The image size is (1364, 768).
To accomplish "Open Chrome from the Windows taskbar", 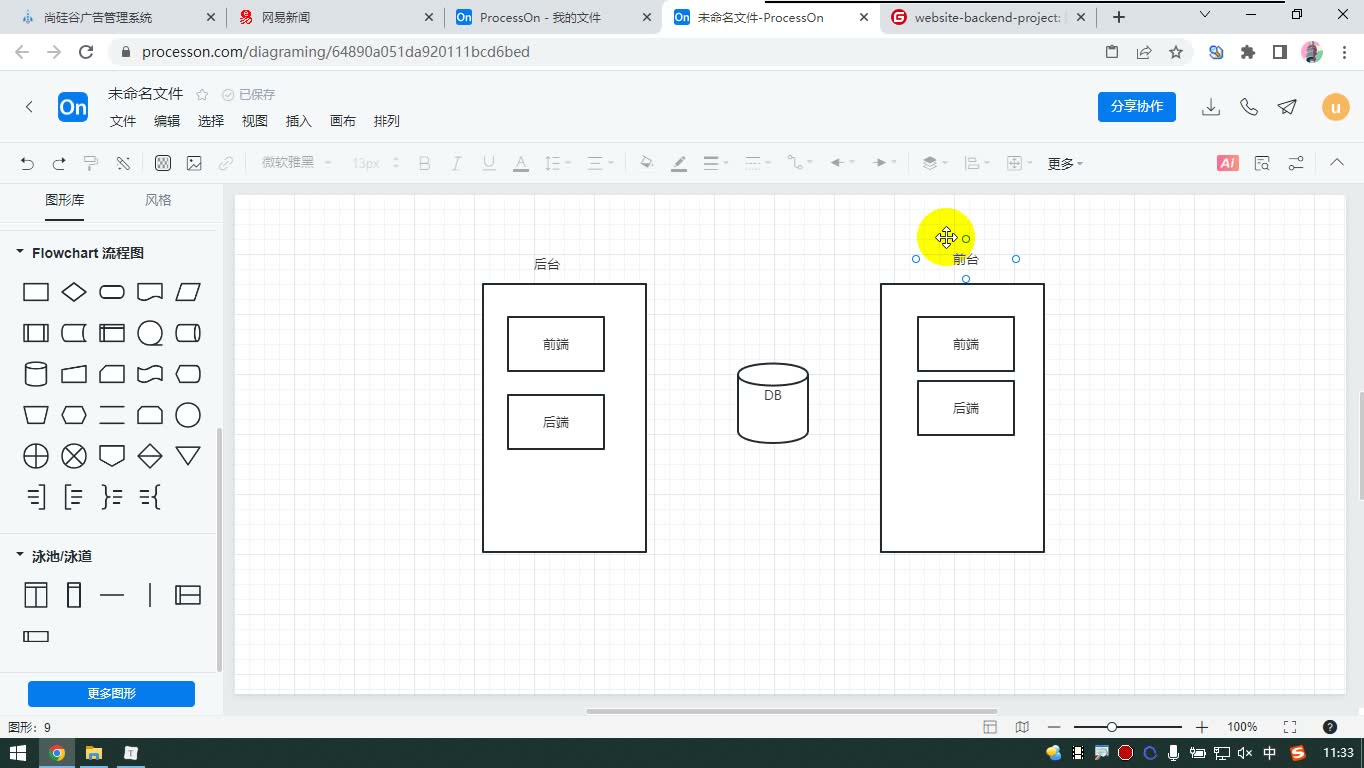I will (x=57, y=753).
